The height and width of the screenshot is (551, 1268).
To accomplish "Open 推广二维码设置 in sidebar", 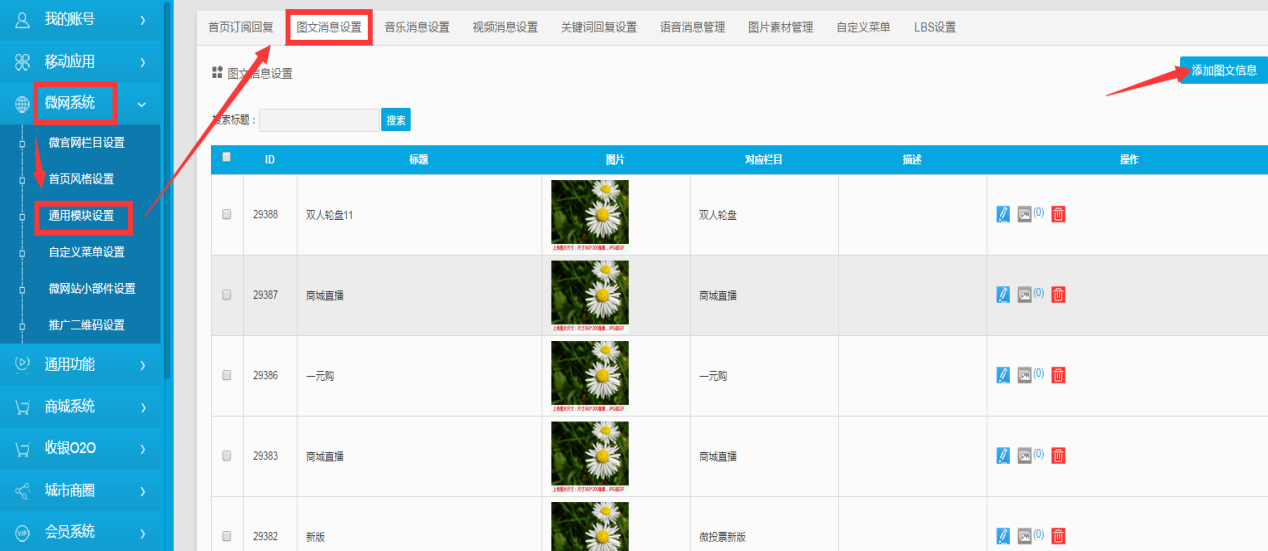I will [x=87, y=325].
